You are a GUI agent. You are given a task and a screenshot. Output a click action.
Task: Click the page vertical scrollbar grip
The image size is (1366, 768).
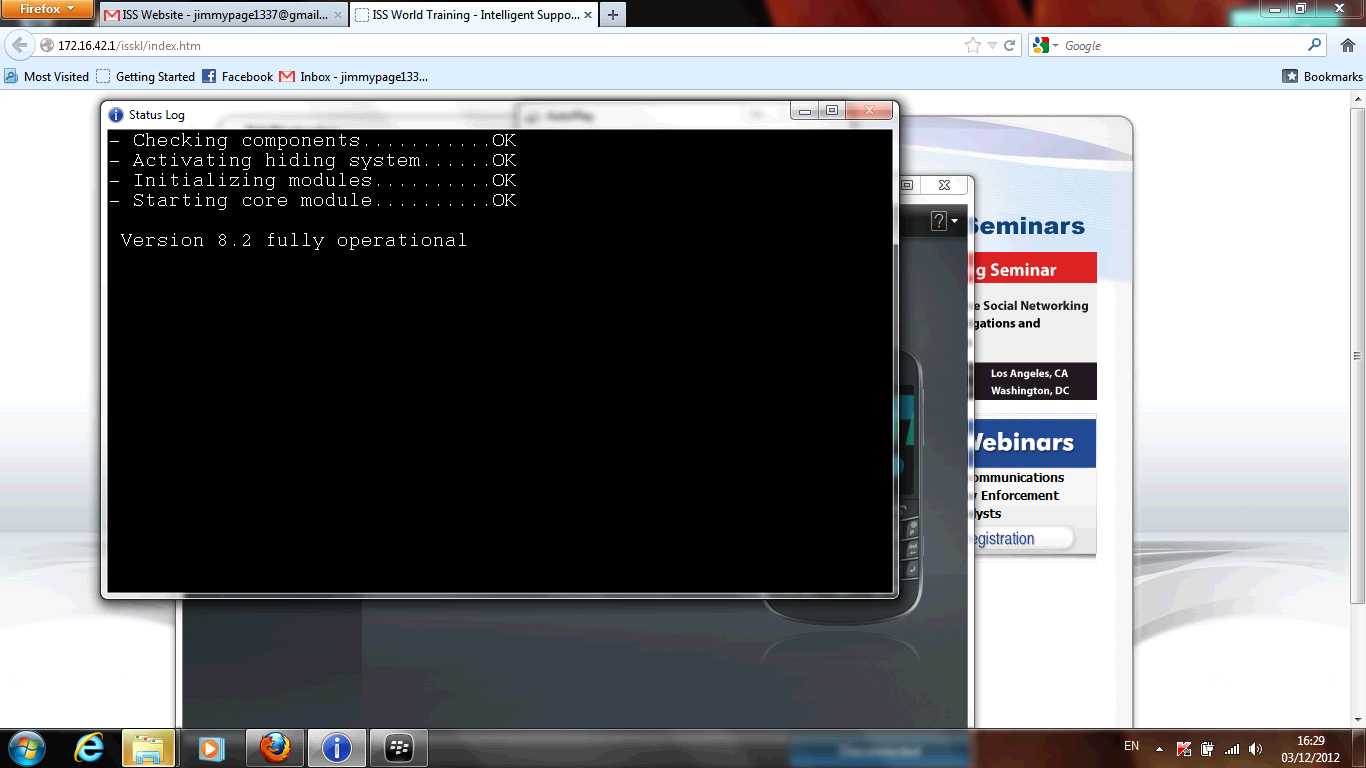coord(1357,356)
